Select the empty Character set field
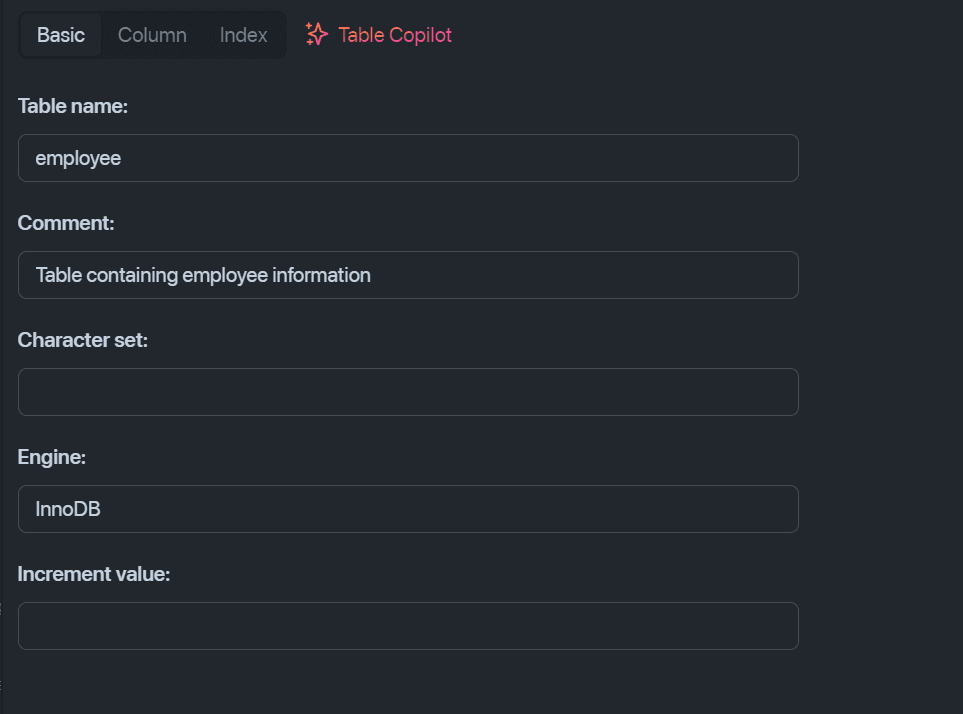The height and width of the screenshot is (714, 963). coord(408,392)
